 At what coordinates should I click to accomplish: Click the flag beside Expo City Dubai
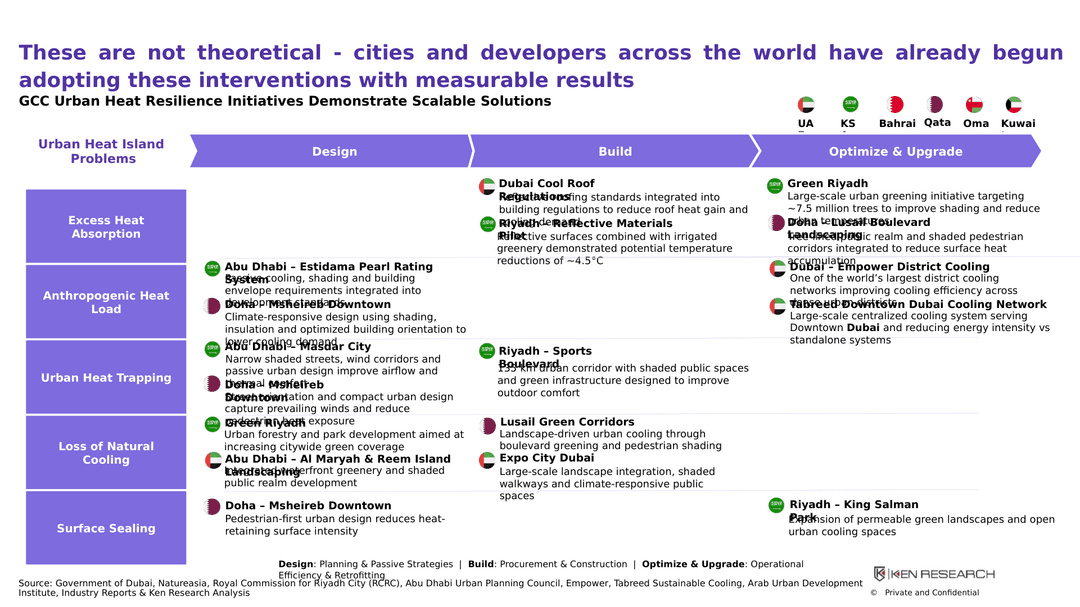click(x=487, y=460)
